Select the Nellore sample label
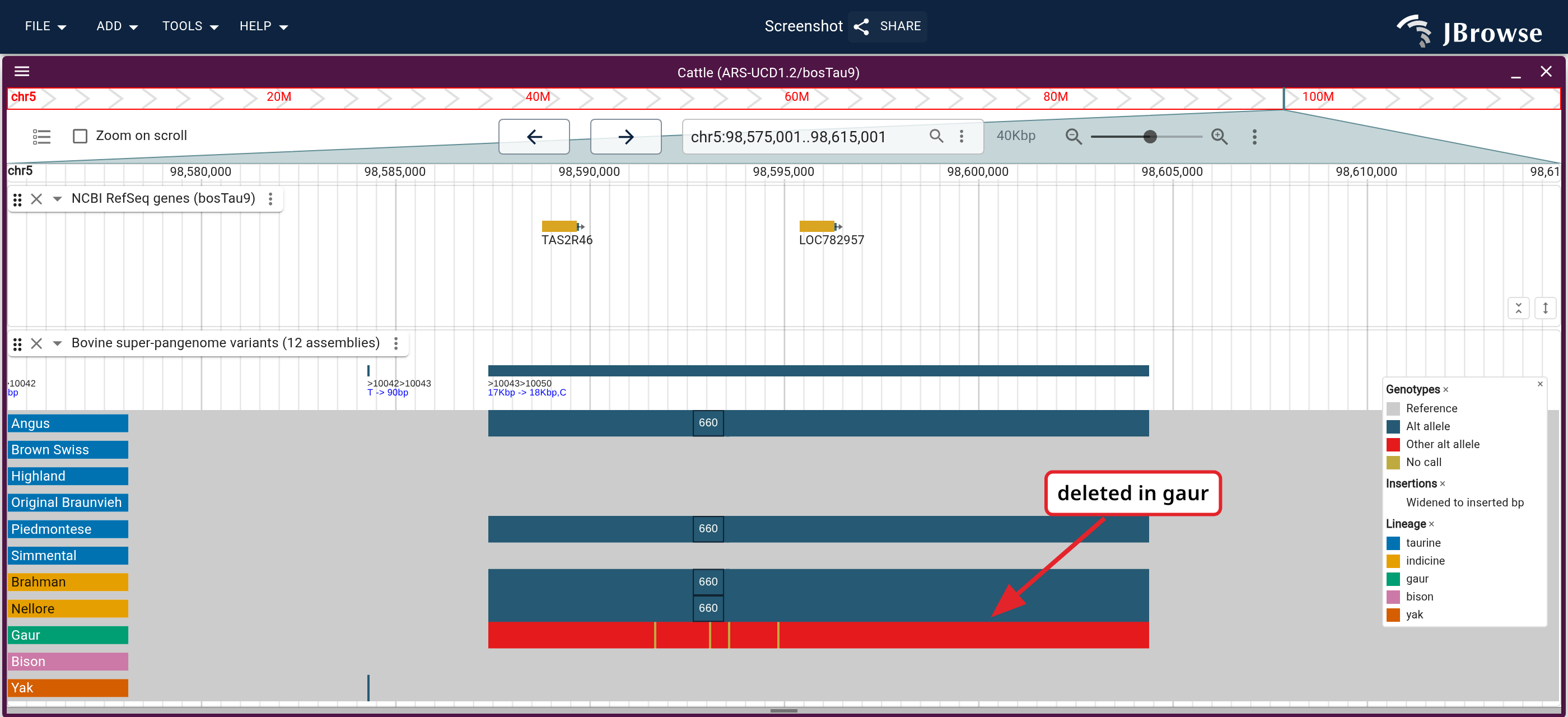The height and width of the screenshot is (717, 1568). click(68, 609)
